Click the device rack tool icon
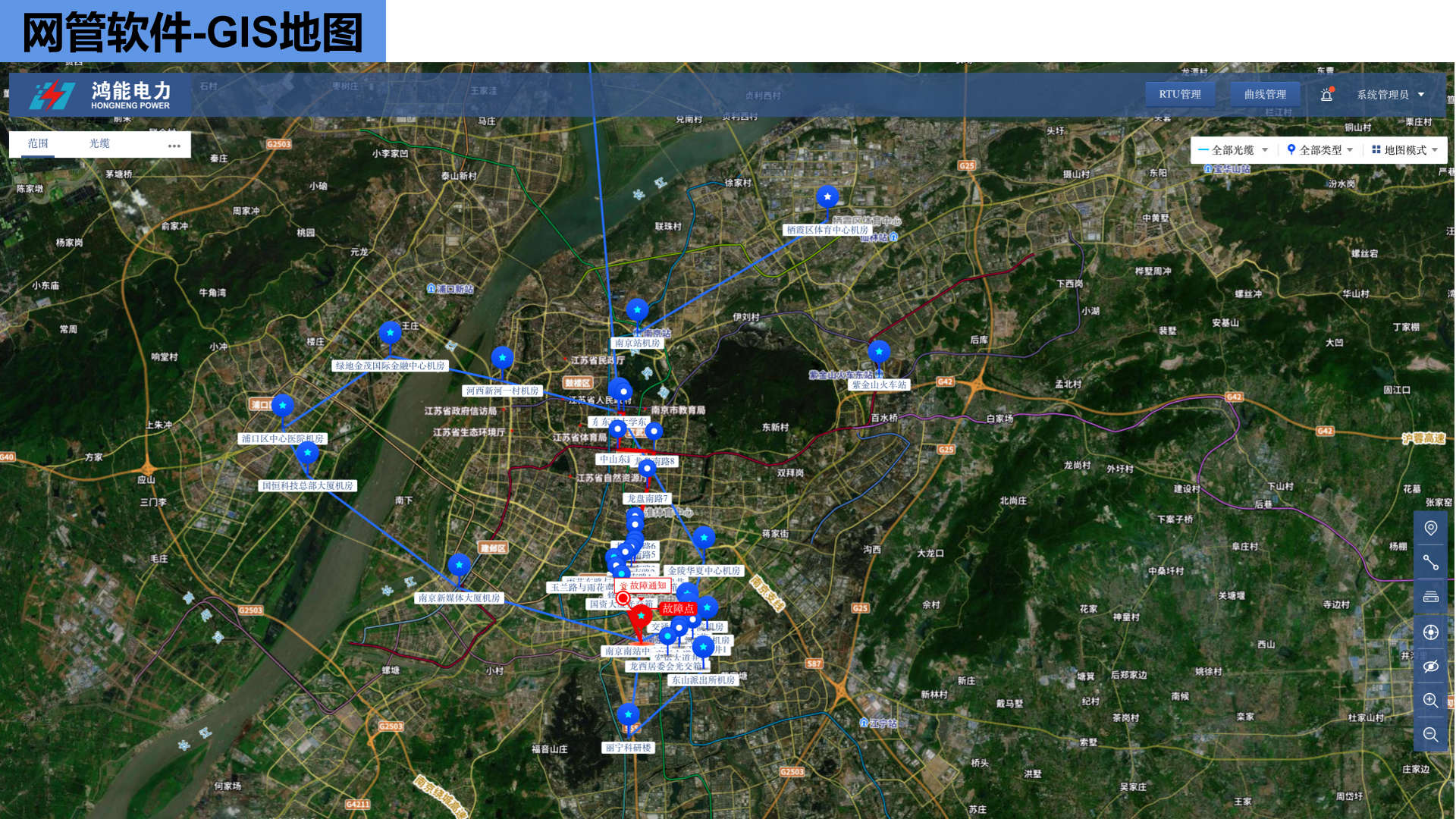 point(1430,597)
